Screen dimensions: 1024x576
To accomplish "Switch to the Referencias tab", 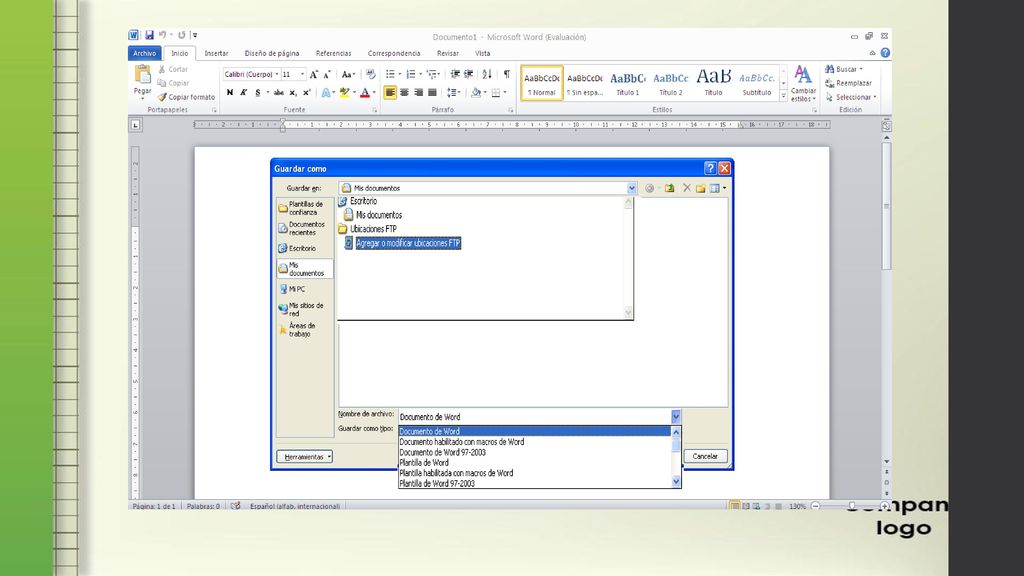I will point(333,54).
